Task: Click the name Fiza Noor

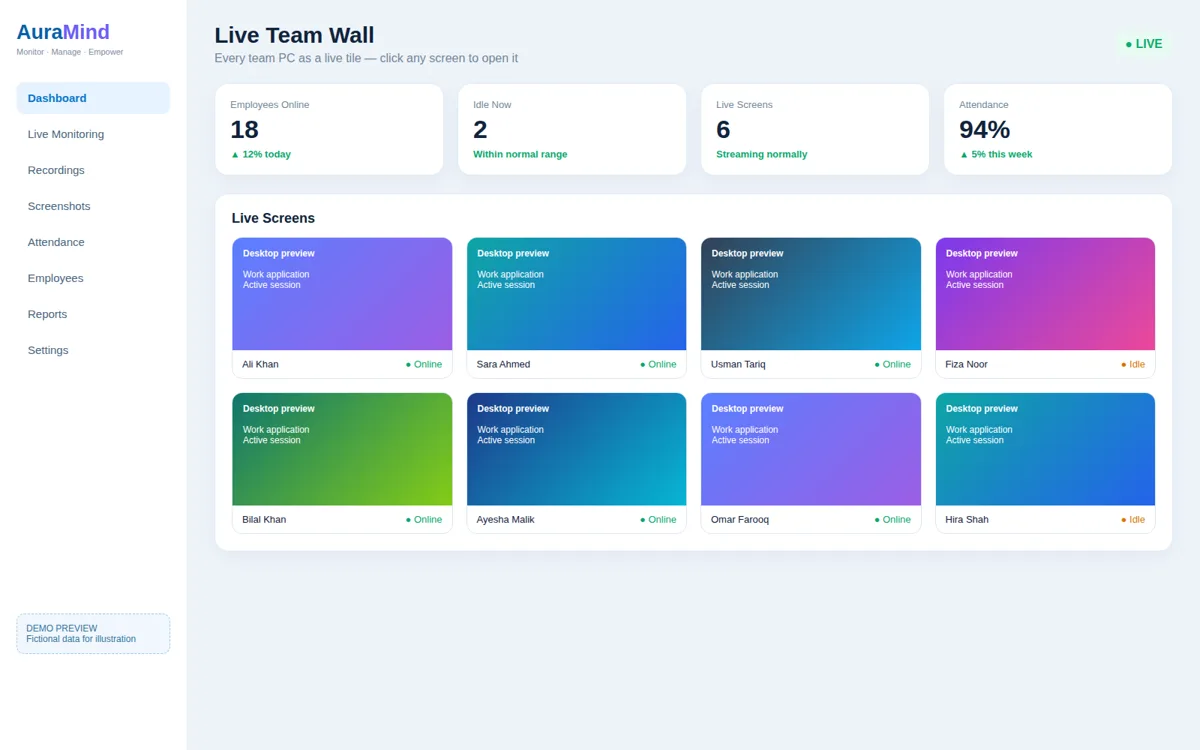Action: pos(966,364)
